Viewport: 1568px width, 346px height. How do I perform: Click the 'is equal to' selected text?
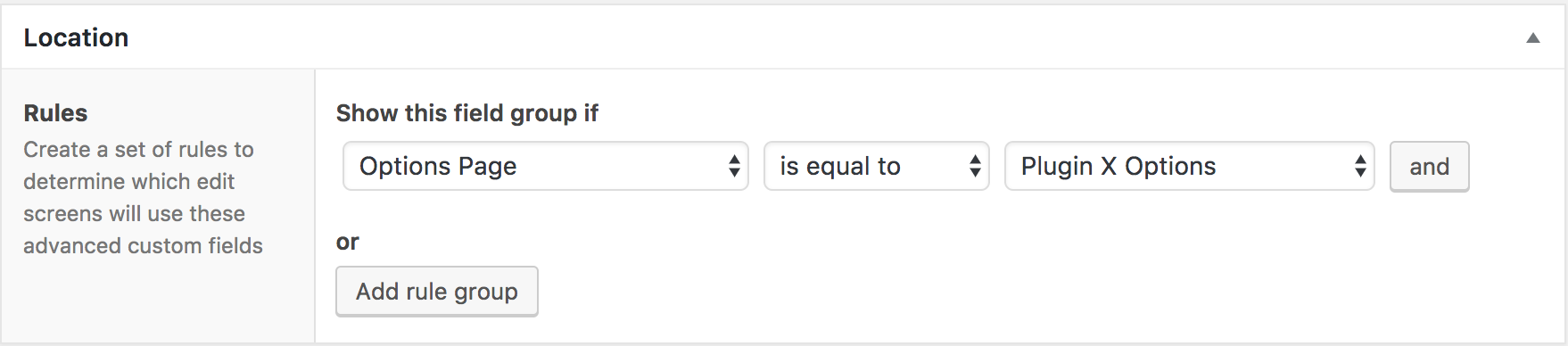coord(840,167)
